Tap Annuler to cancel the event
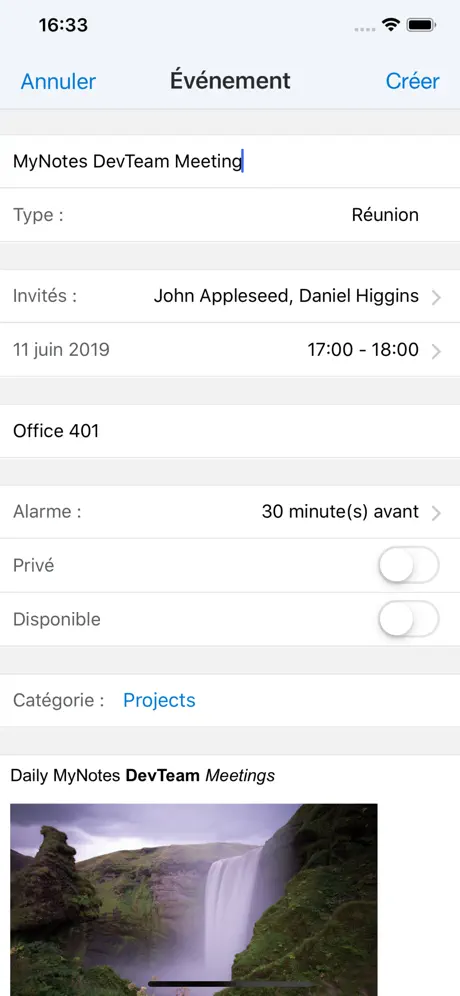This screenshot has width=460, height=996. point(58,81)
